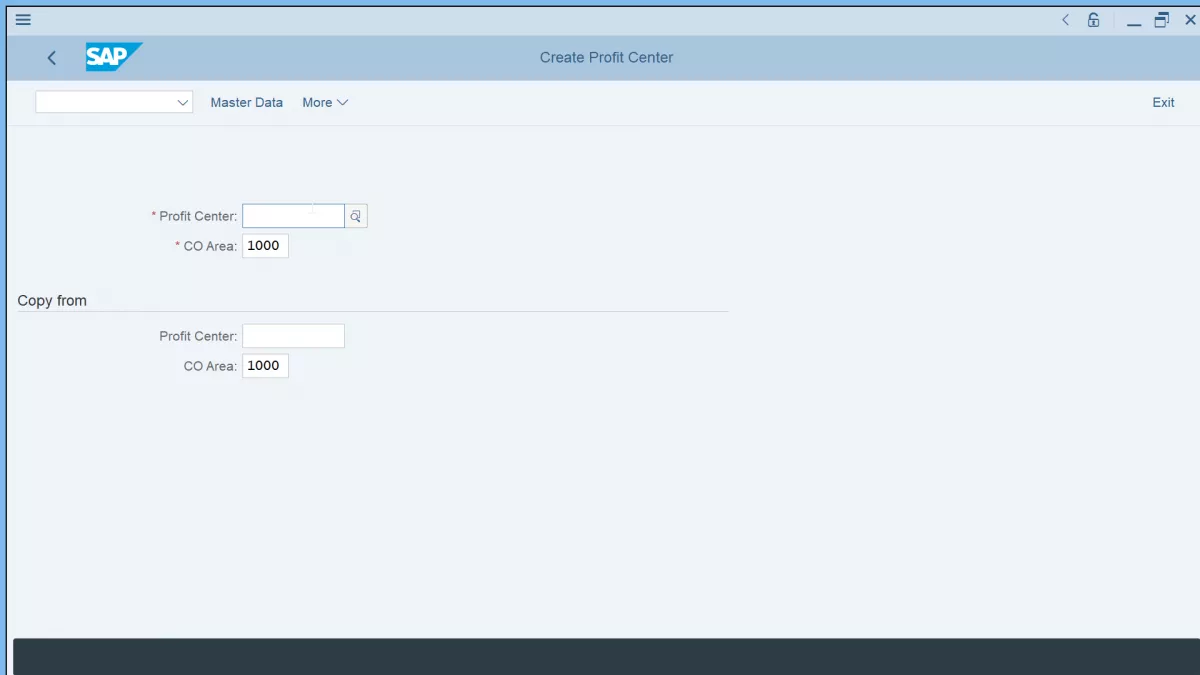Expand the More menu
1200x675 pixels.
pos(325,102)
